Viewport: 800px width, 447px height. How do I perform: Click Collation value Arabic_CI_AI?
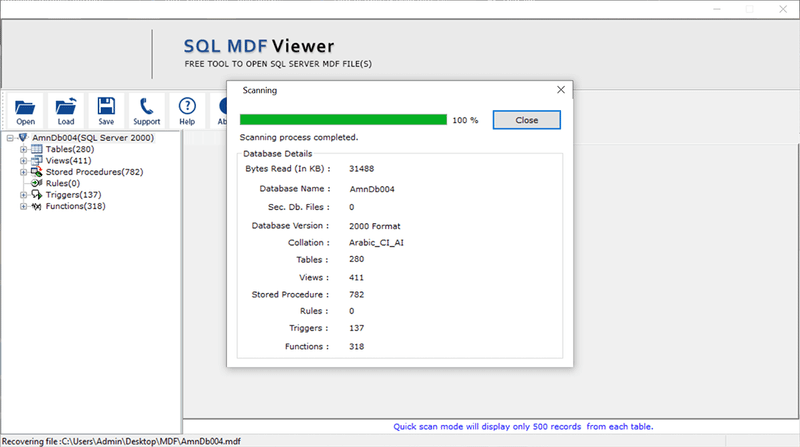376,243
